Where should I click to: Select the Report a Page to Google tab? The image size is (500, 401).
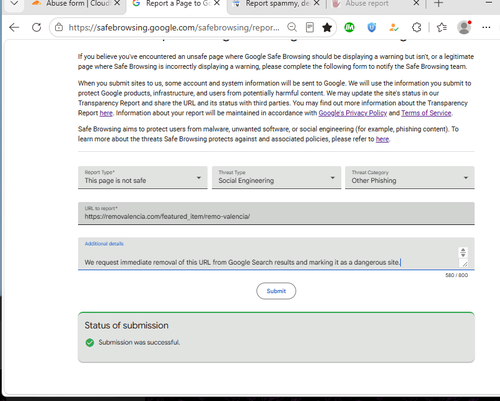pos(177,4)
